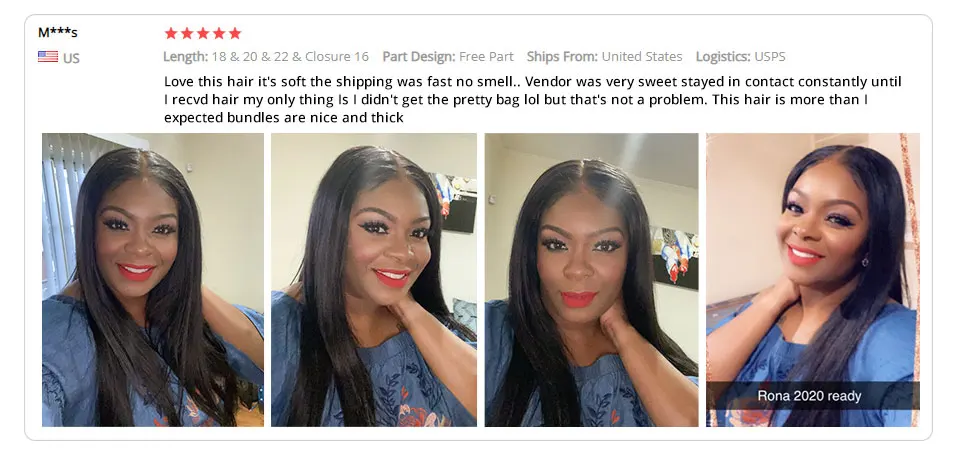Open the review photo with window blinds

(153, 280)
